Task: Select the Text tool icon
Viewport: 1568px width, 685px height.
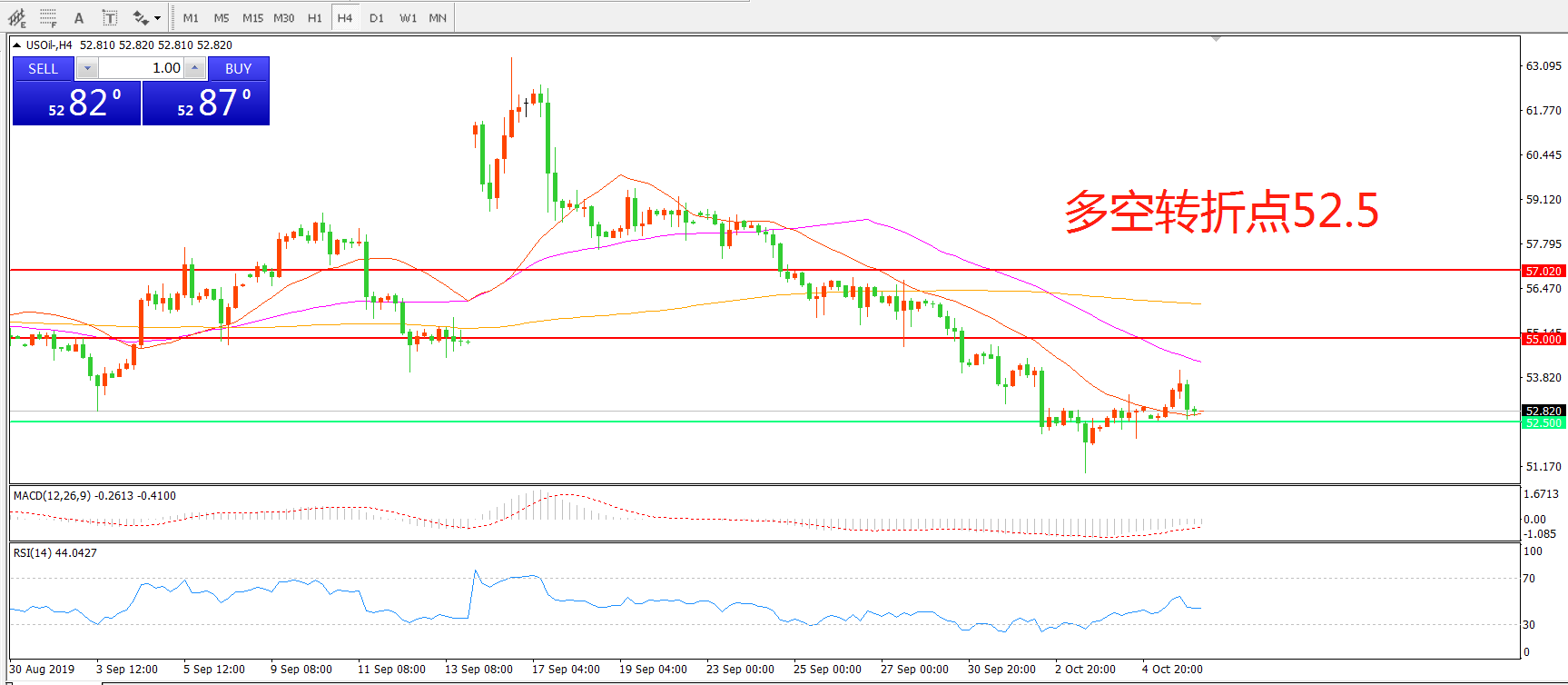Action: pos(79,17)
